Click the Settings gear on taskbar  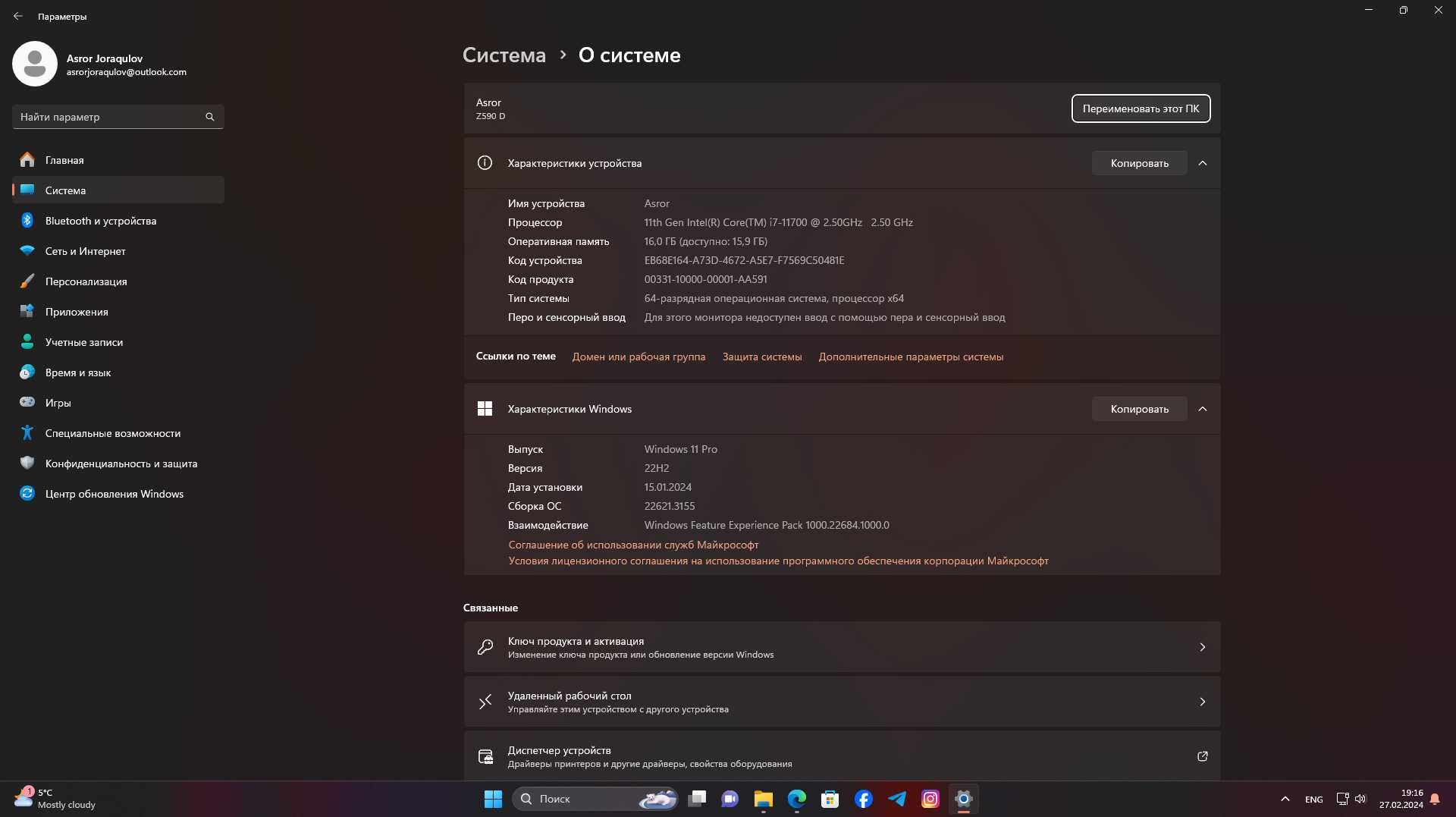click(x=964, y=799)
